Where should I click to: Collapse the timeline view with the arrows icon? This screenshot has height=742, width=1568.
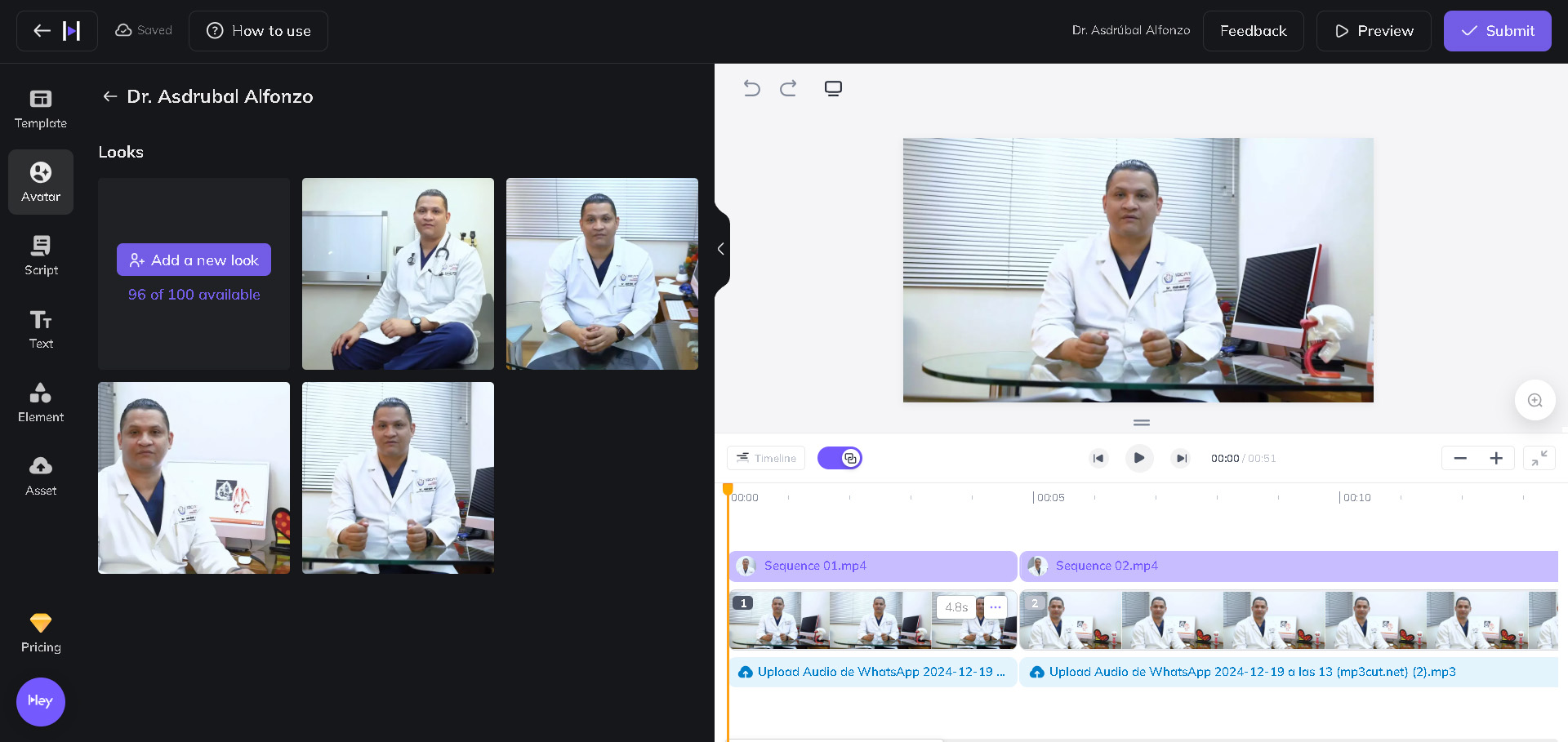[1539, 458]
